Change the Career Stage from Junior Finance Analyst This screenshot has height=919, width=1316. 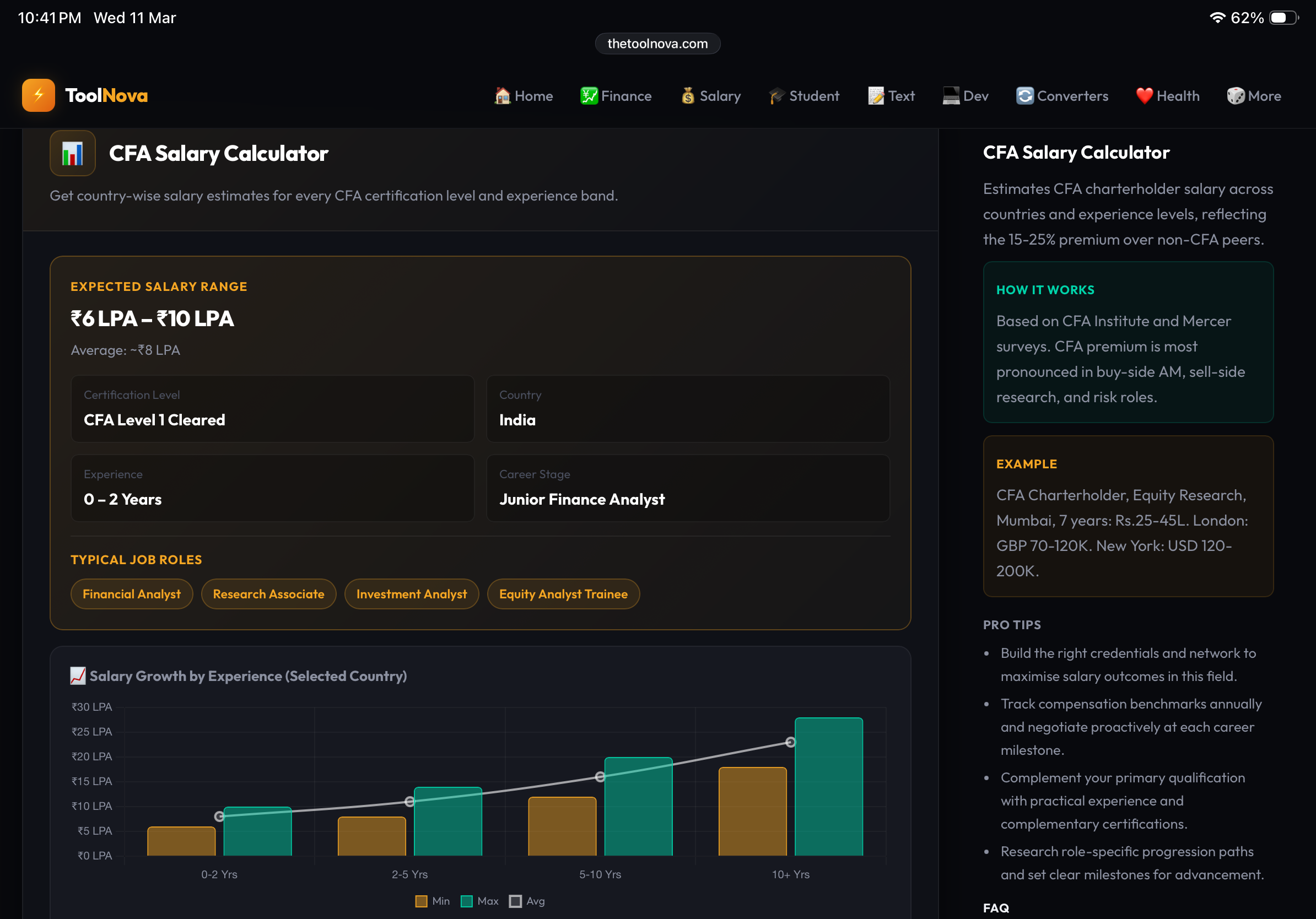click(x=688, y=488)
